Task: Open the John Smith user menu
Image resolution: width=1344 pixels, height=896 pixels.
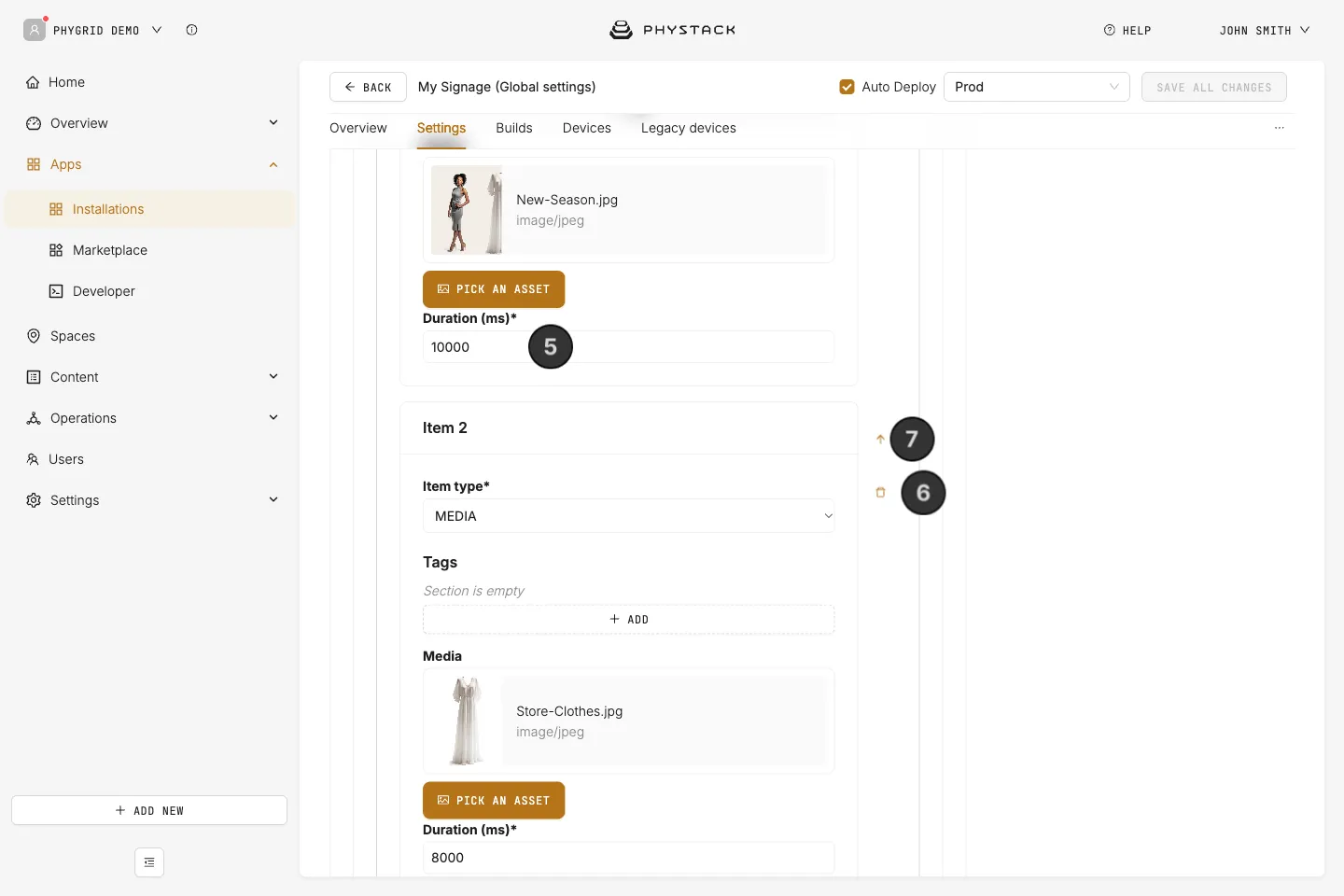Action: pos(1265,30)
